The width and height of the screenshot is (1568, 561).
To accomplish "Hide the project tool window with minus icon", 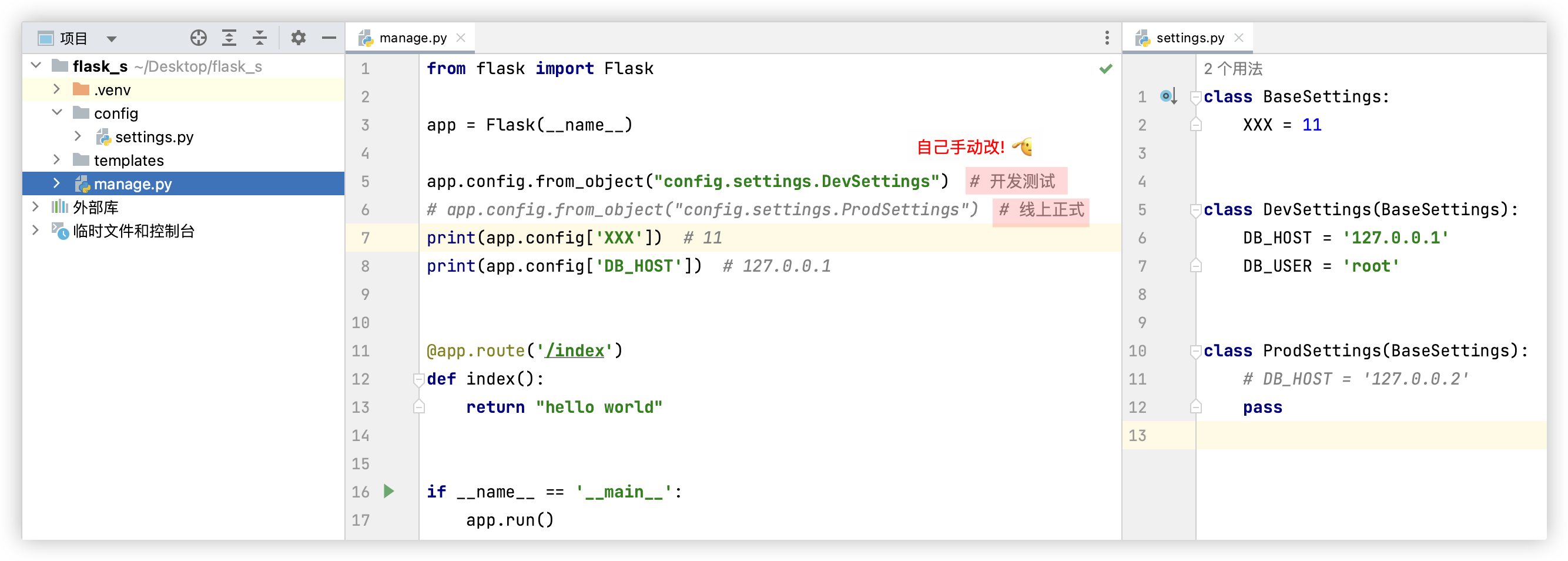I will [x=329, y=38].
